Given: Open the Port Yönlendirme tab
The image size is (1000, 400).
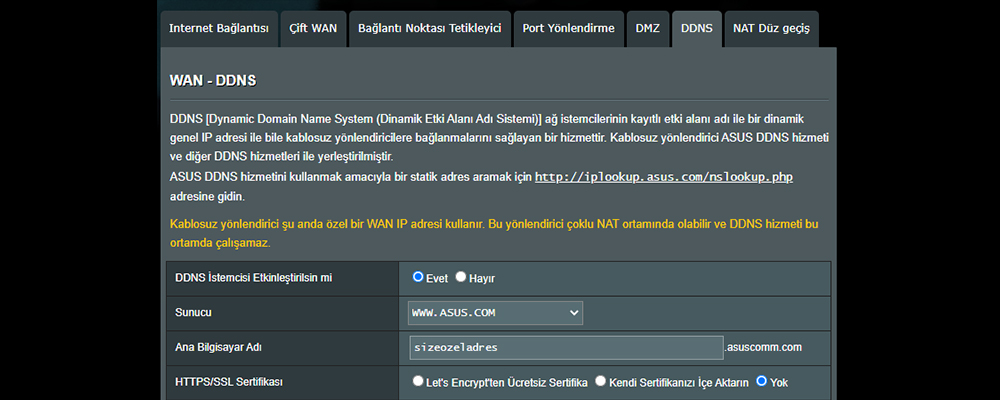Looking at the screenshot, I should [568, 29].
